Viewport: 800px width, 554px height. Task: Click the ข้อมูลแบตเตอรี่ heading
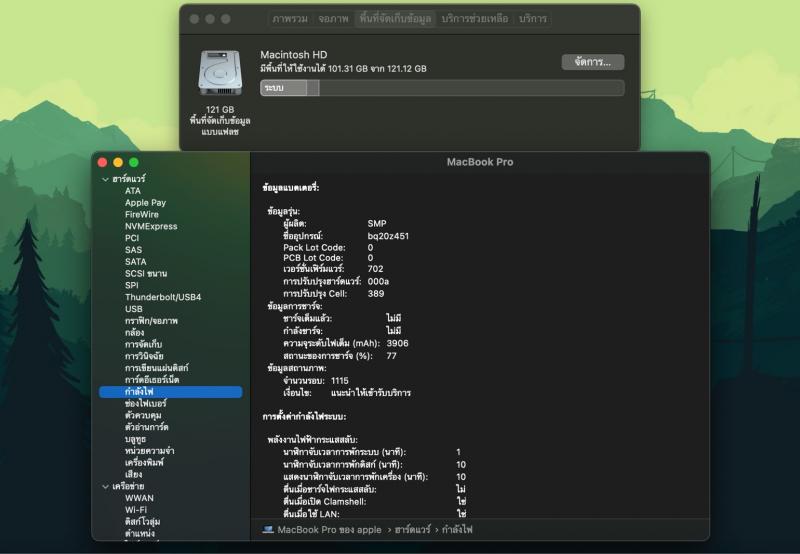[x=291, y=187]
